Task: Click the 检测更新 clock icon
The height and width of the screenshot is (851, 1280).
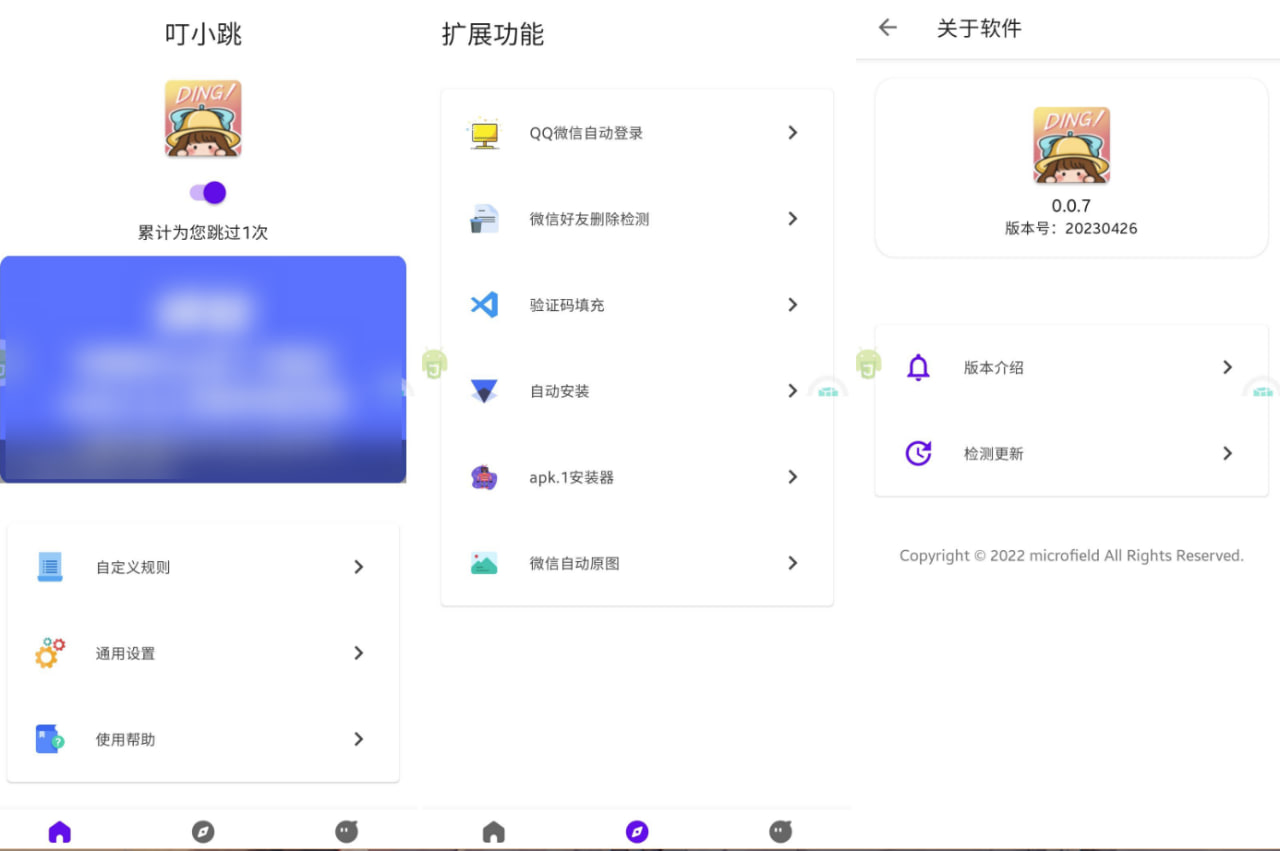Action: [x=918, y=453]
